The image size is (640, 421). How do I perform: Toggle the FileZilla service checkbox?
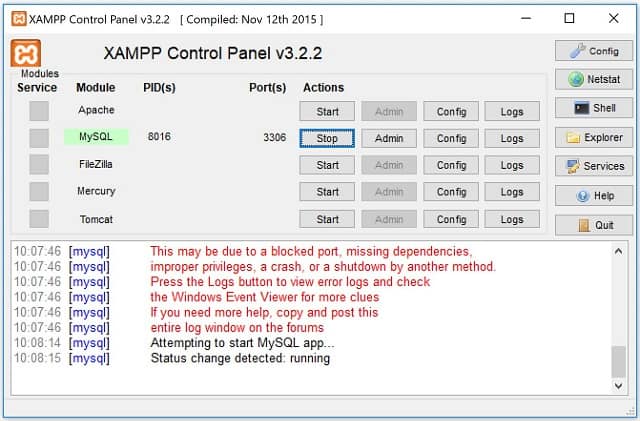point(39,165)
